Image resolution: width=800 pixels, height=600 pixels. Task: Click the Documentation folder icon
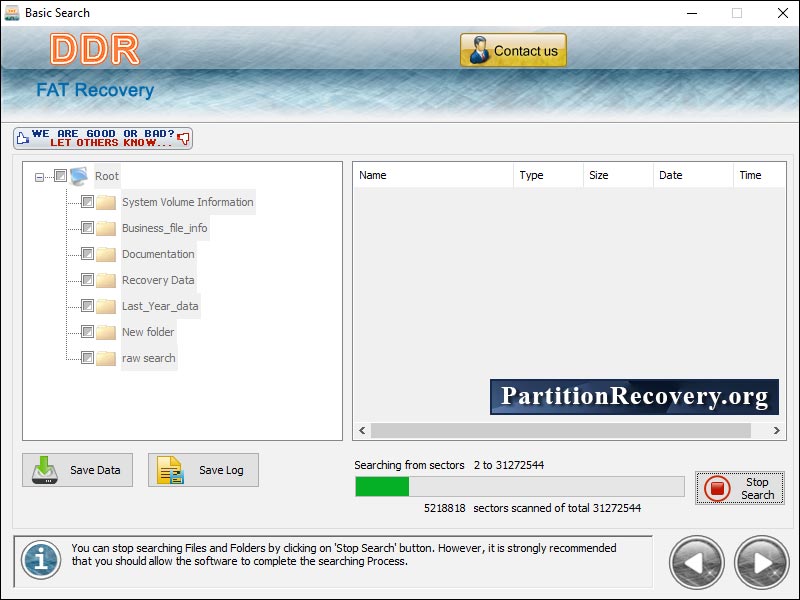point(106,253)
